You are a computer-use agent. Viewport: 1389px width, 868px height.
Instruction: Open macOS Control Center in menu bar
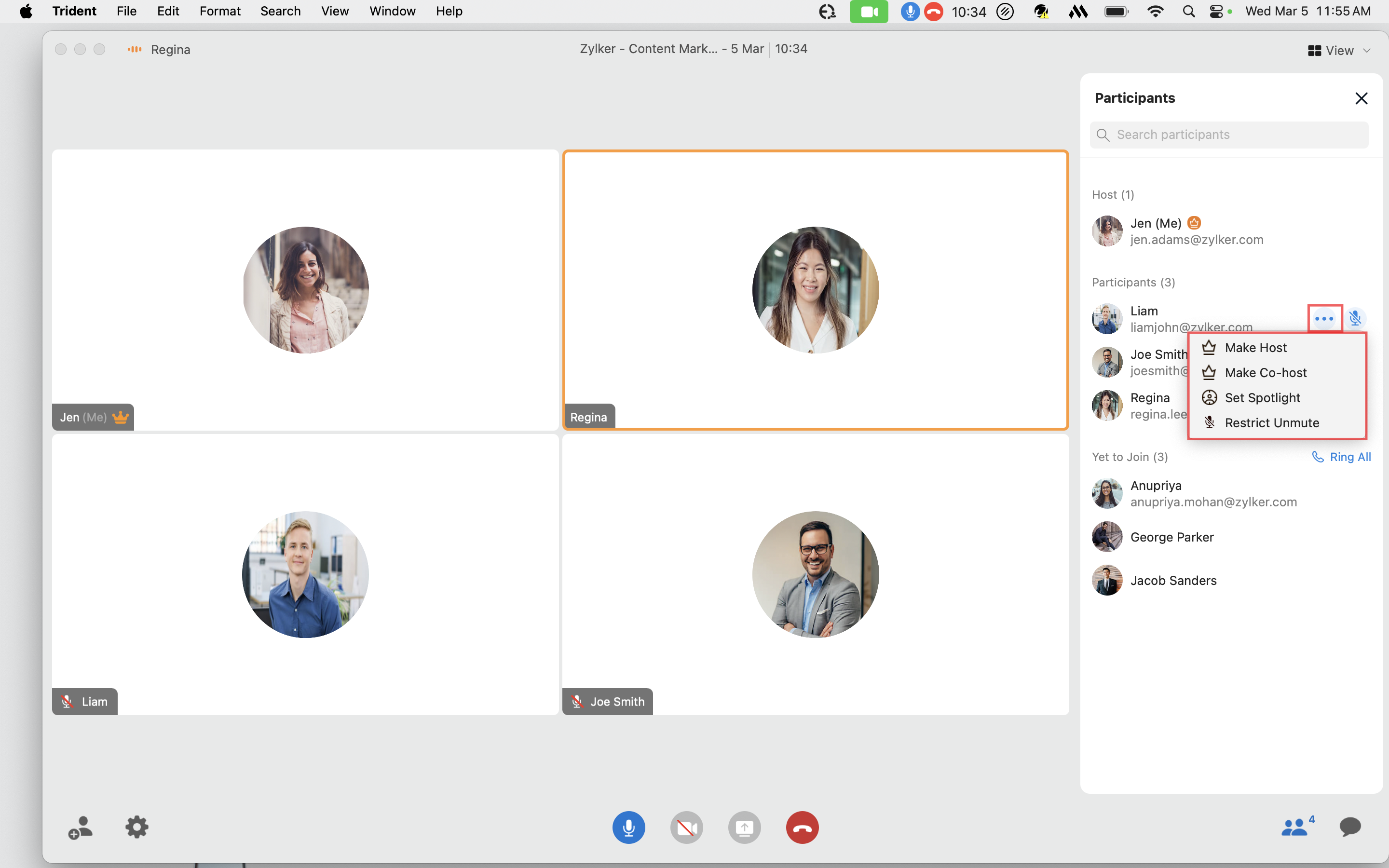click(1216, 12)
